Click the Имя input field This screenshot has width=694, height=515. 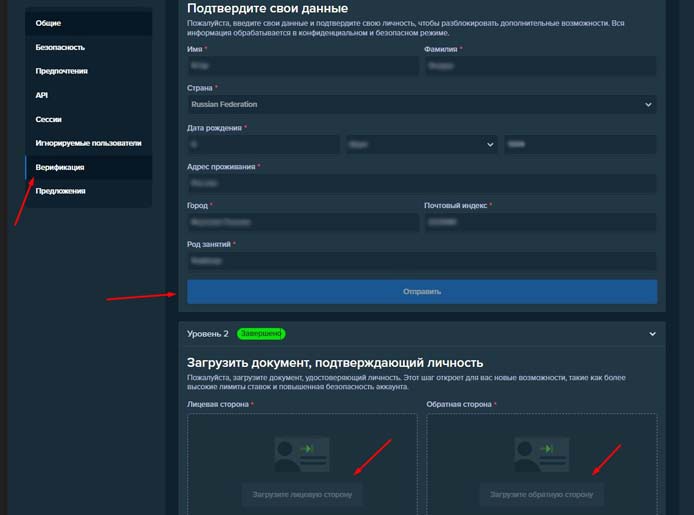[x=302, y=66]
